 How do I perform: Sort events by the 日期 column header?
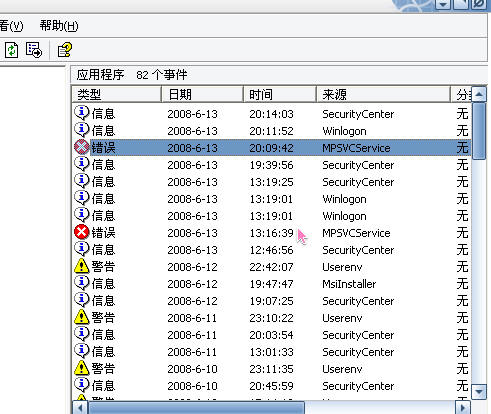pos(202,94)
